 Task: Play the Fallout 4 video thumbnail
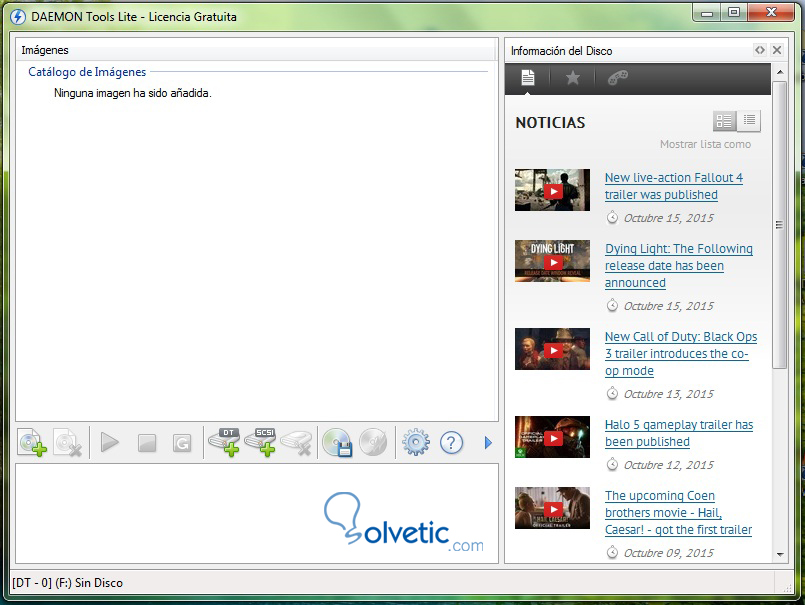pyautogui.click(x=552, y=191)
